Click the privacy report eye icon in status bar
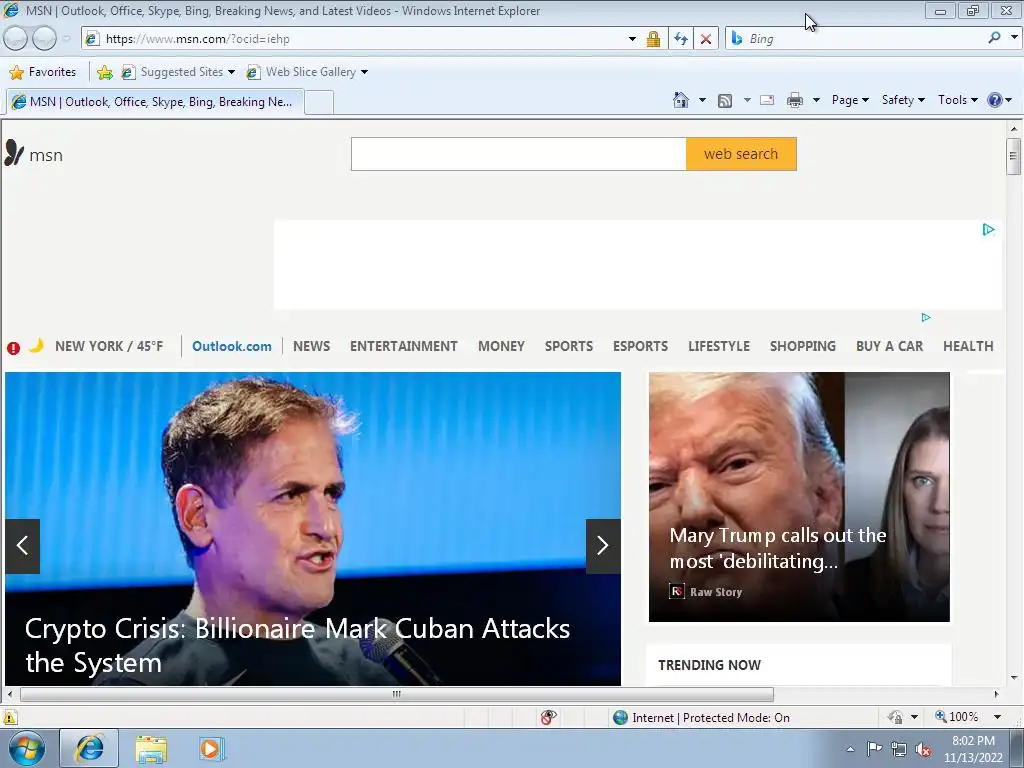 549,717
